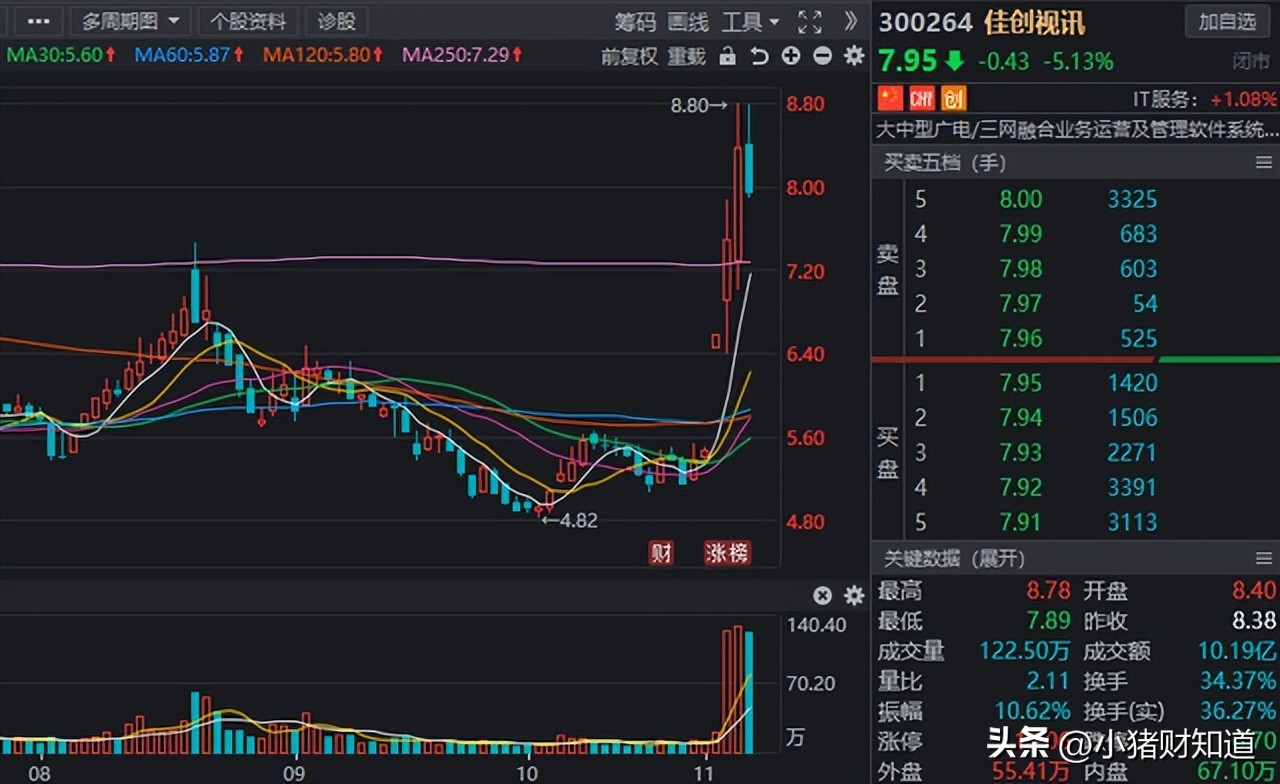
Task: Click the undo arrow icon on the toolbar
Action: coord(758,57)
